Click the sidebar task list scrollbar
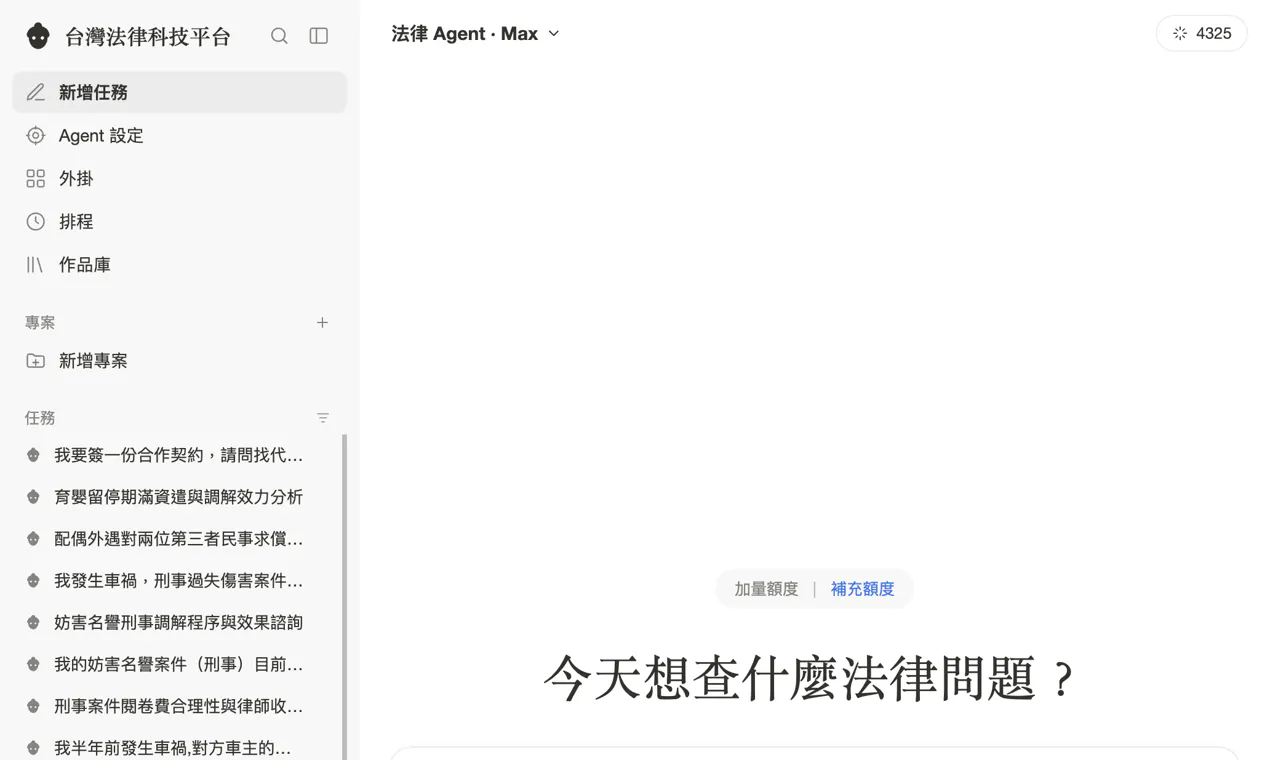The width and height of the screenshot is (1270, 760). point(345,597)
